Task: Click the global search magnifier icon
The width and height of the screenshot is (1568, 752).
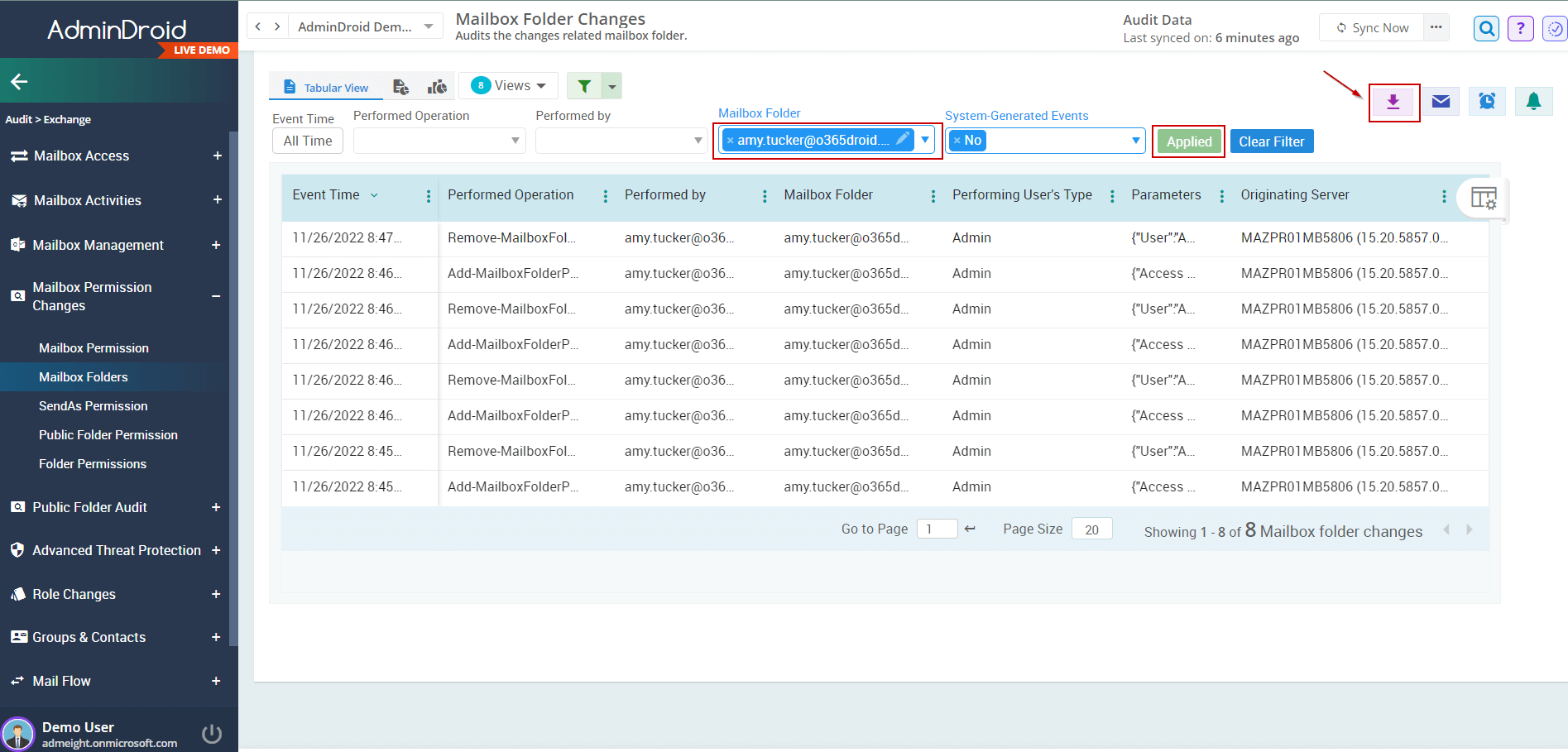Action: coord(1486,27)
